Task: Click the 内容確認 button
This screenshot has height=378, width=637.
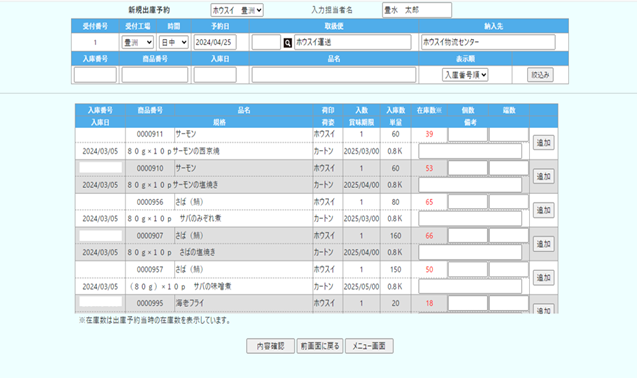Action: pos(270,346)
